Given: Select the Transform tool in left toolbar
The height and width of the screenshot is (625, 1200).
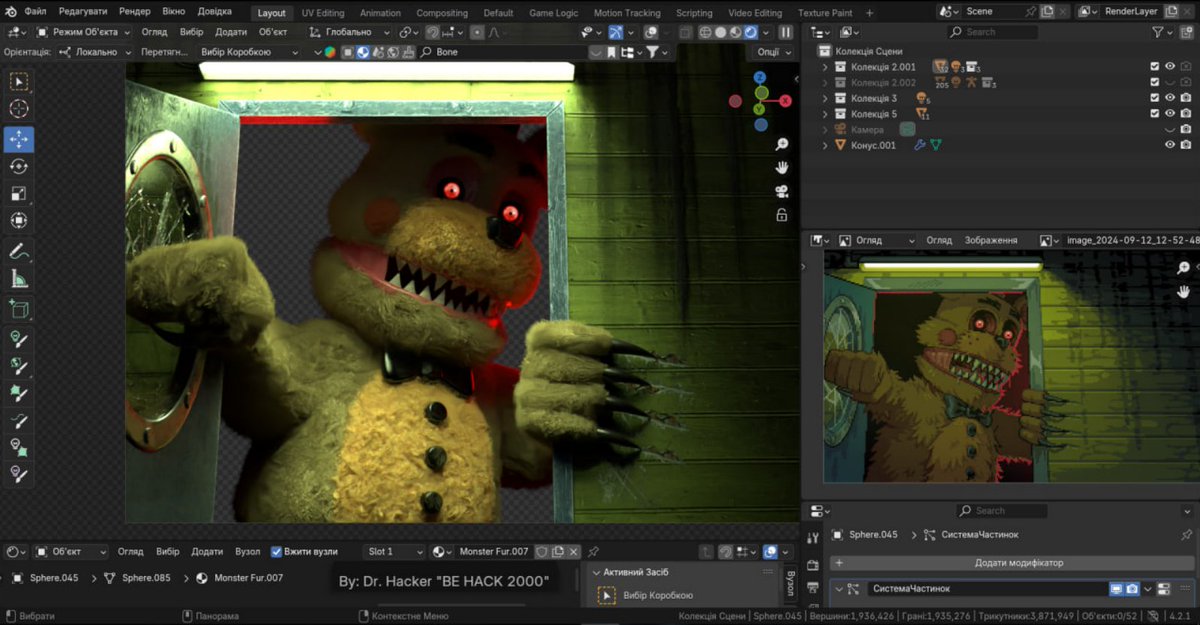Looking at the screenshot, I should pyautogui.click(x=19, y=221).
